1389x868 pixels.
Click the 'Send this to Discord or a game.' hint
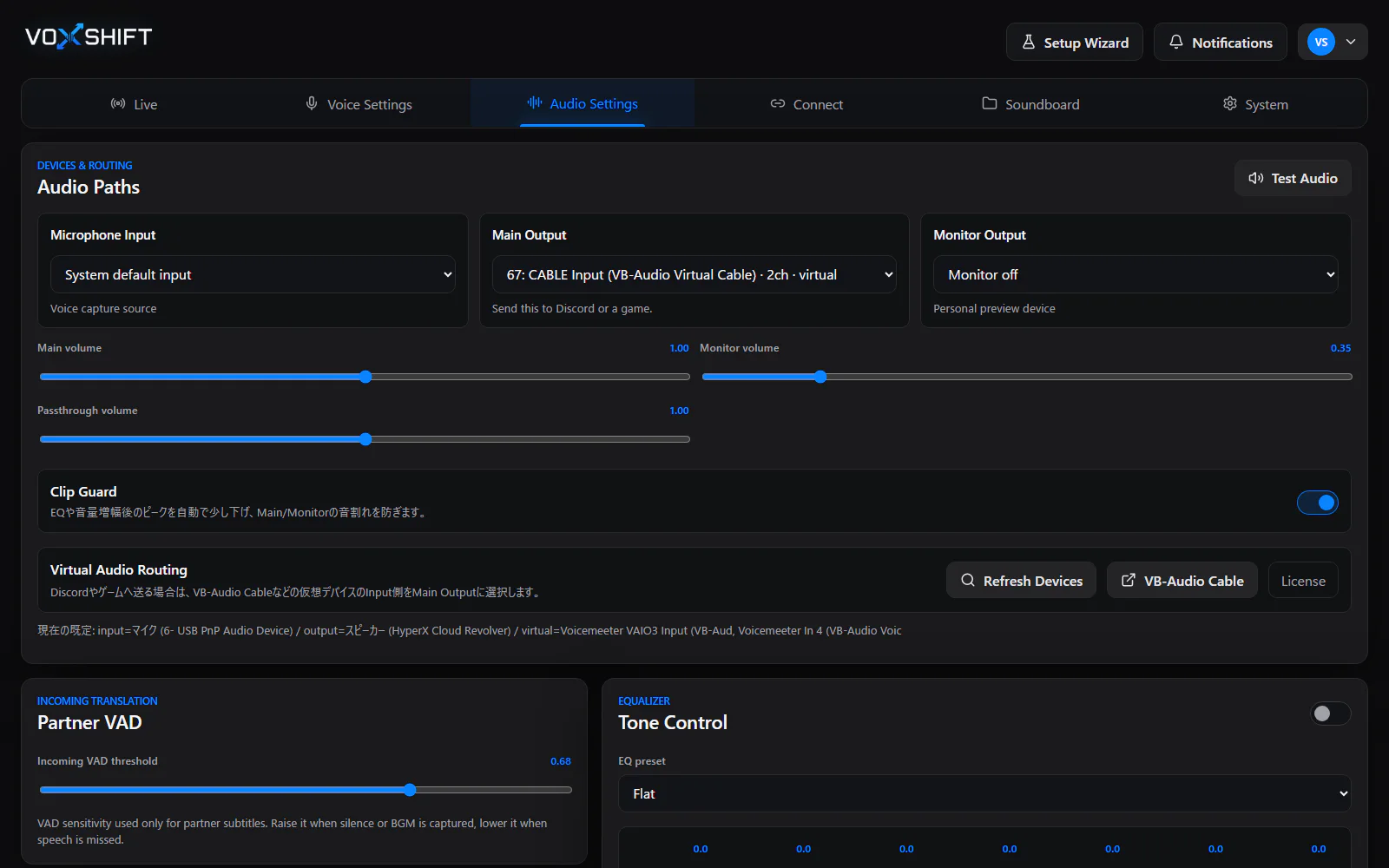click(572, 308)
